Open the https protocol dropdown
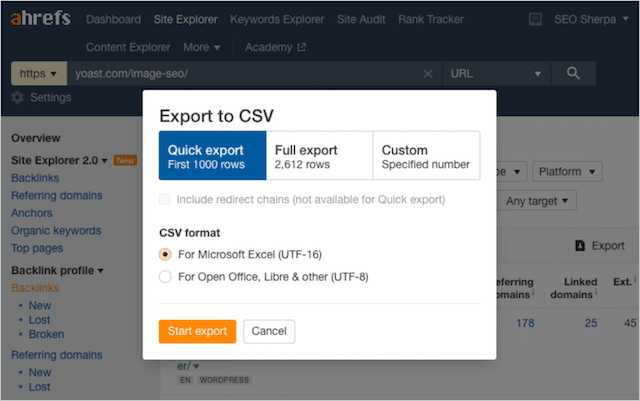 39,74
